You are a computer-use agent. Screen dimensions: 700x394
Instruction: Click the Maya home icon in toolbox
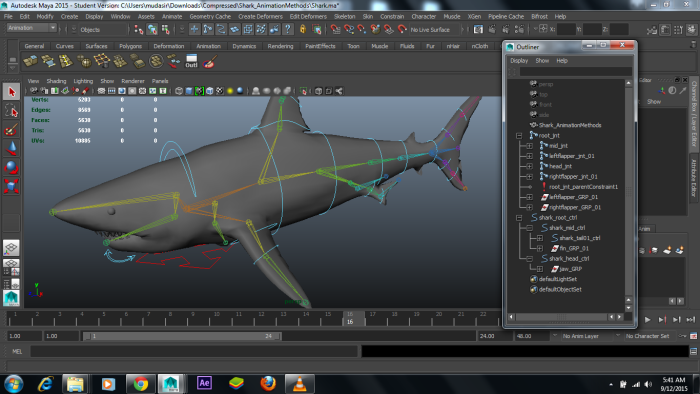(x=11, y=298)
